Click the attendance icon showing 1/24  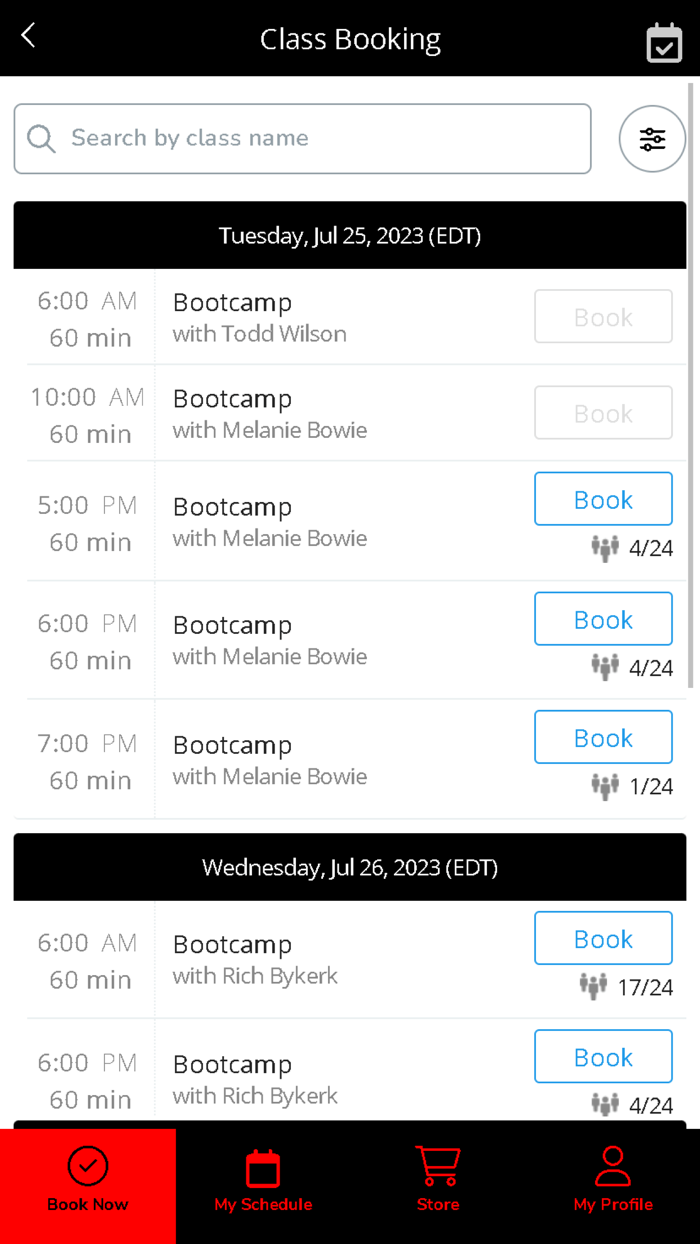[x=605, y=786]
